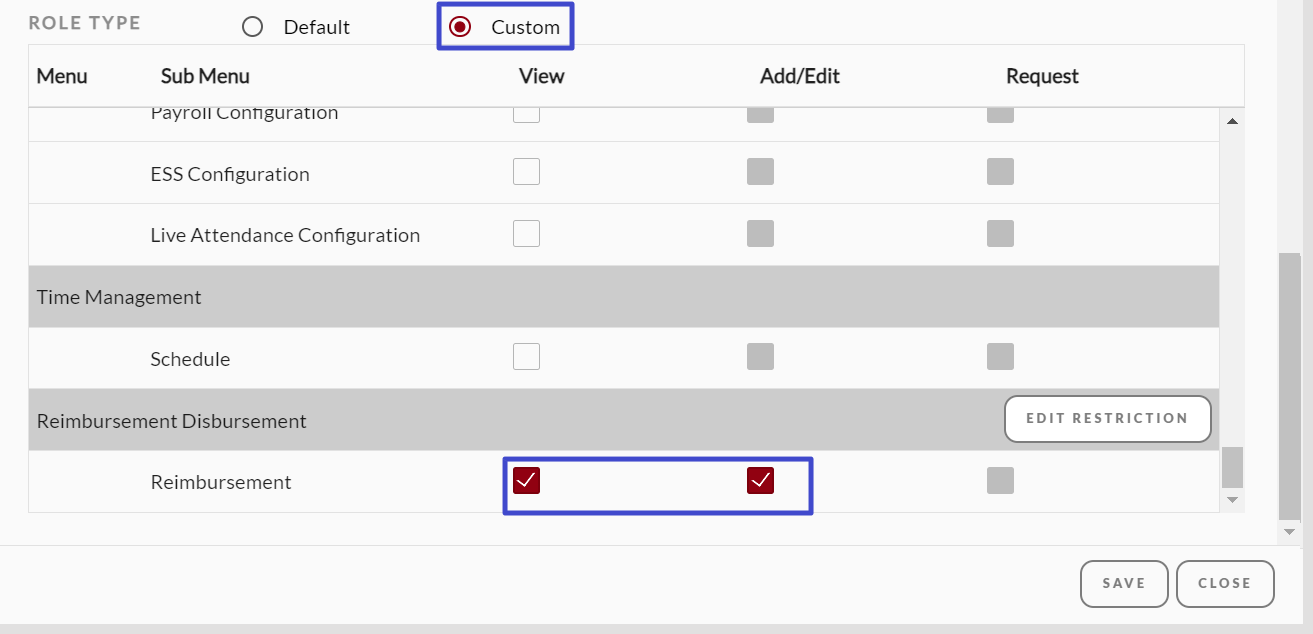Select the Default role type radio button
The image size is (1313, 634).
252,27
